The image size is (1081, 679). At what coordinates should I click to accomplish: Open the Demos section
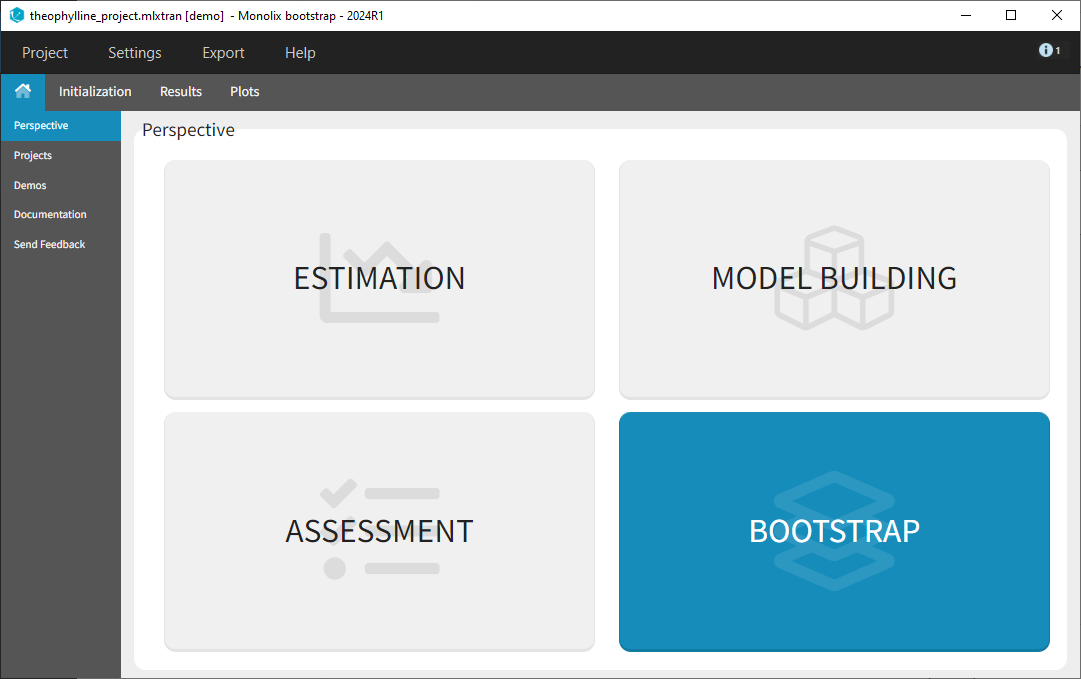point(29,185)
